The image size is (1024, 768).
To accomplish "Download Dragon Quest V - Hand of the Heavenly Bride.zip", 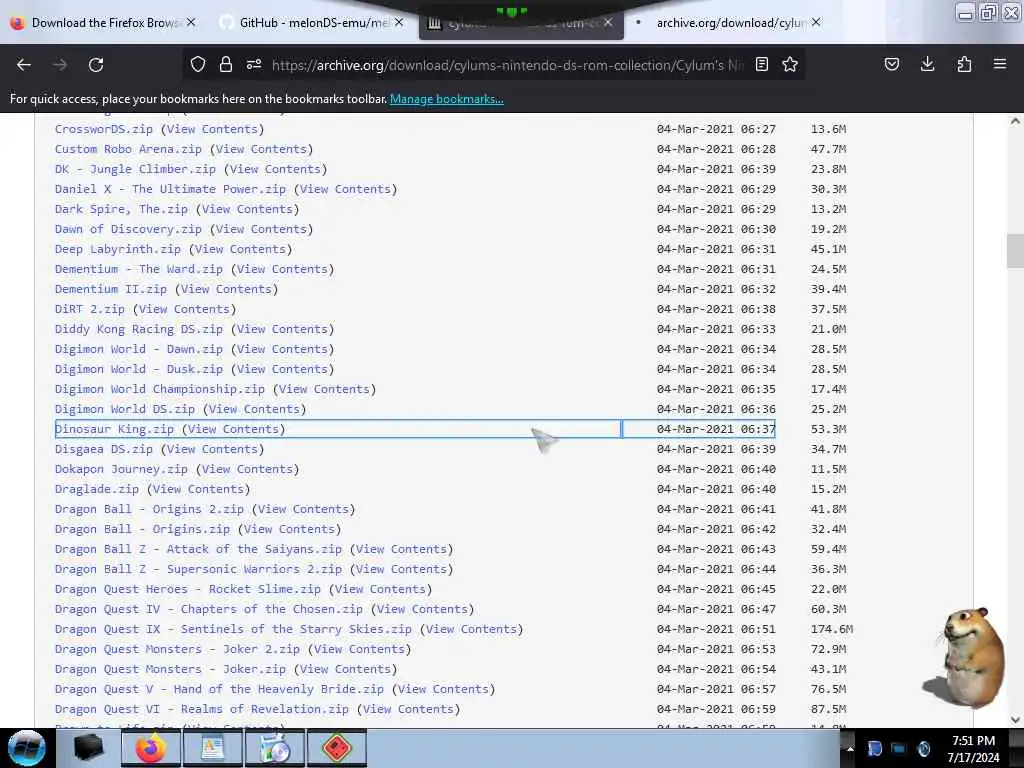I will [x=219, y=689].
